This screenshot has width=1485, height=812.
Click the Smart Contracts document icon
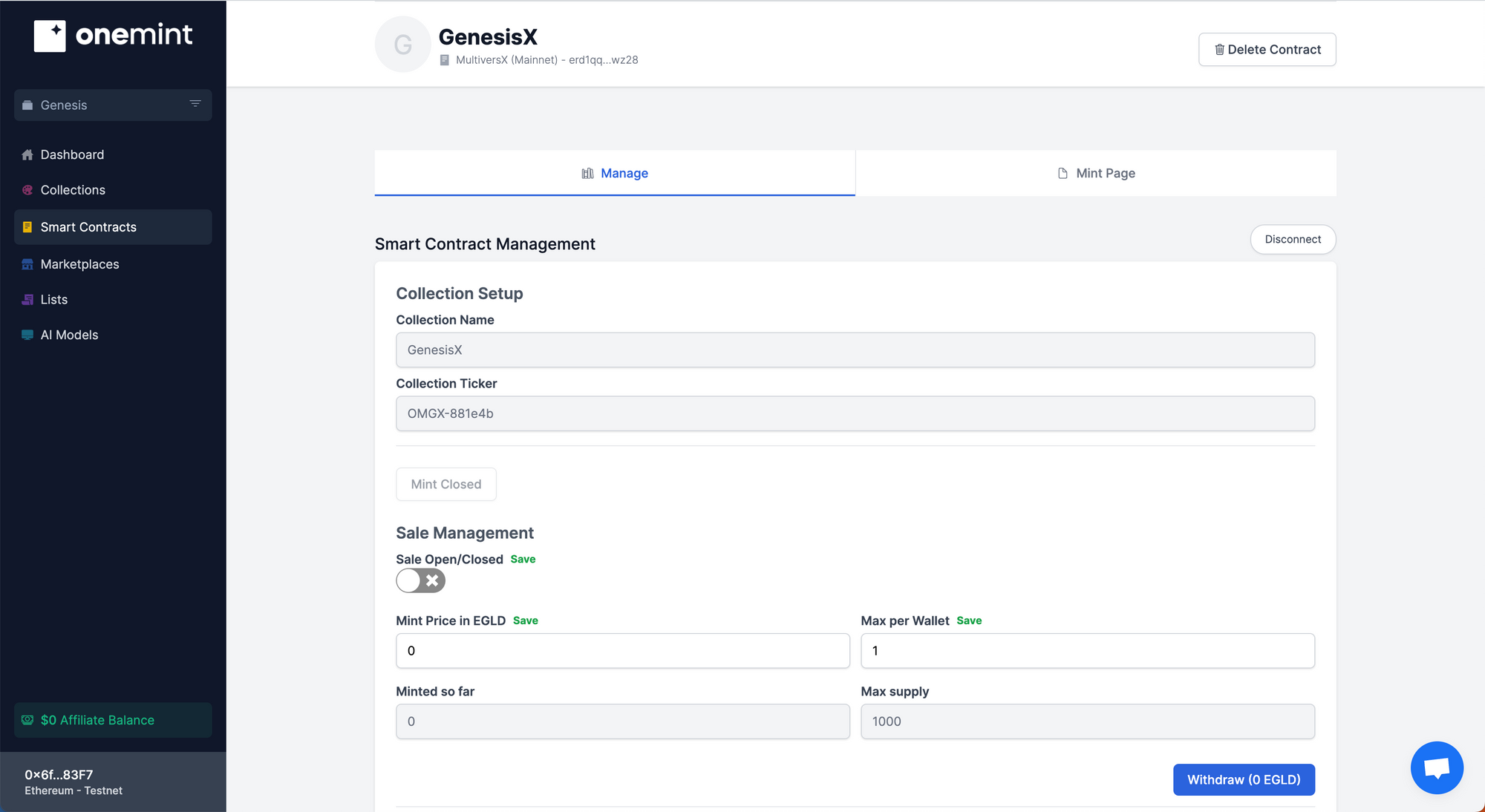tap(27, 227)
